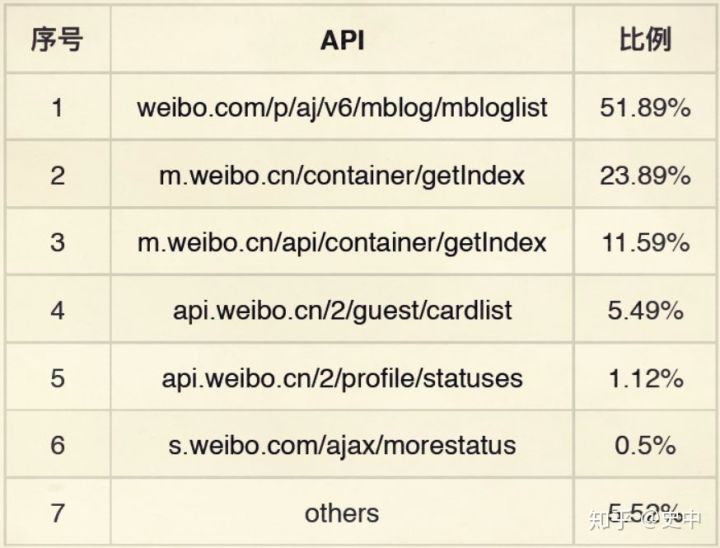Click the "others" API cell
The image size is (720, 548).
point(342,513)
